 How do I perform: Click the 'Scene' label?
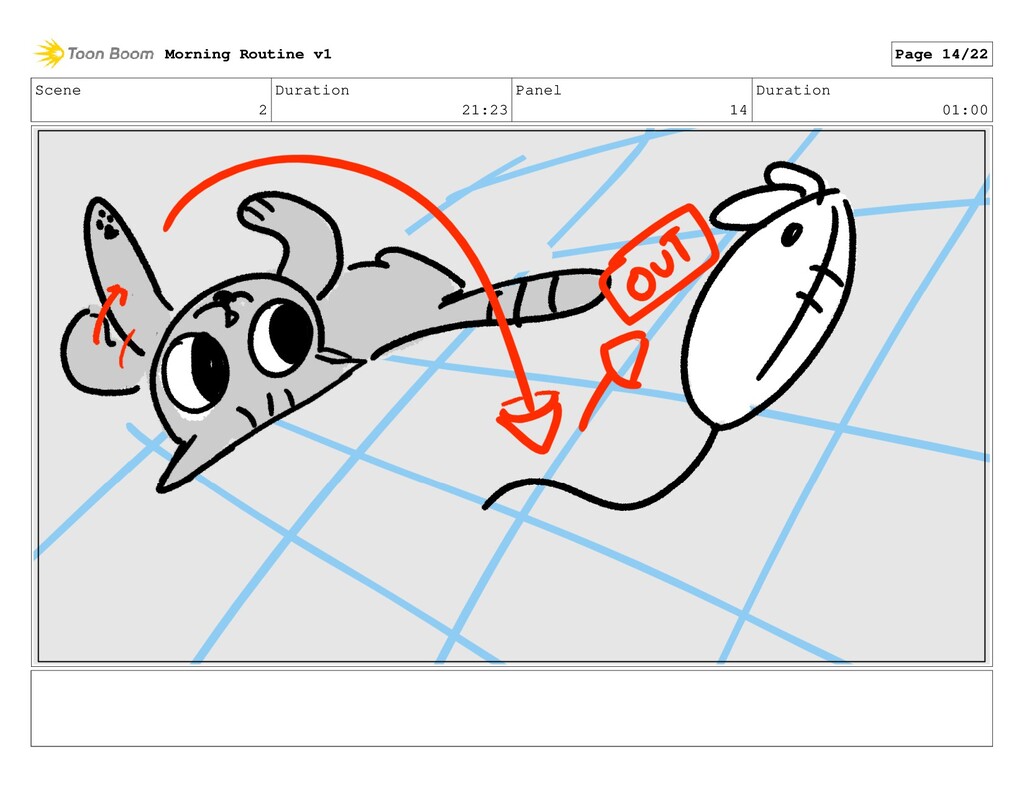(58, 90)
